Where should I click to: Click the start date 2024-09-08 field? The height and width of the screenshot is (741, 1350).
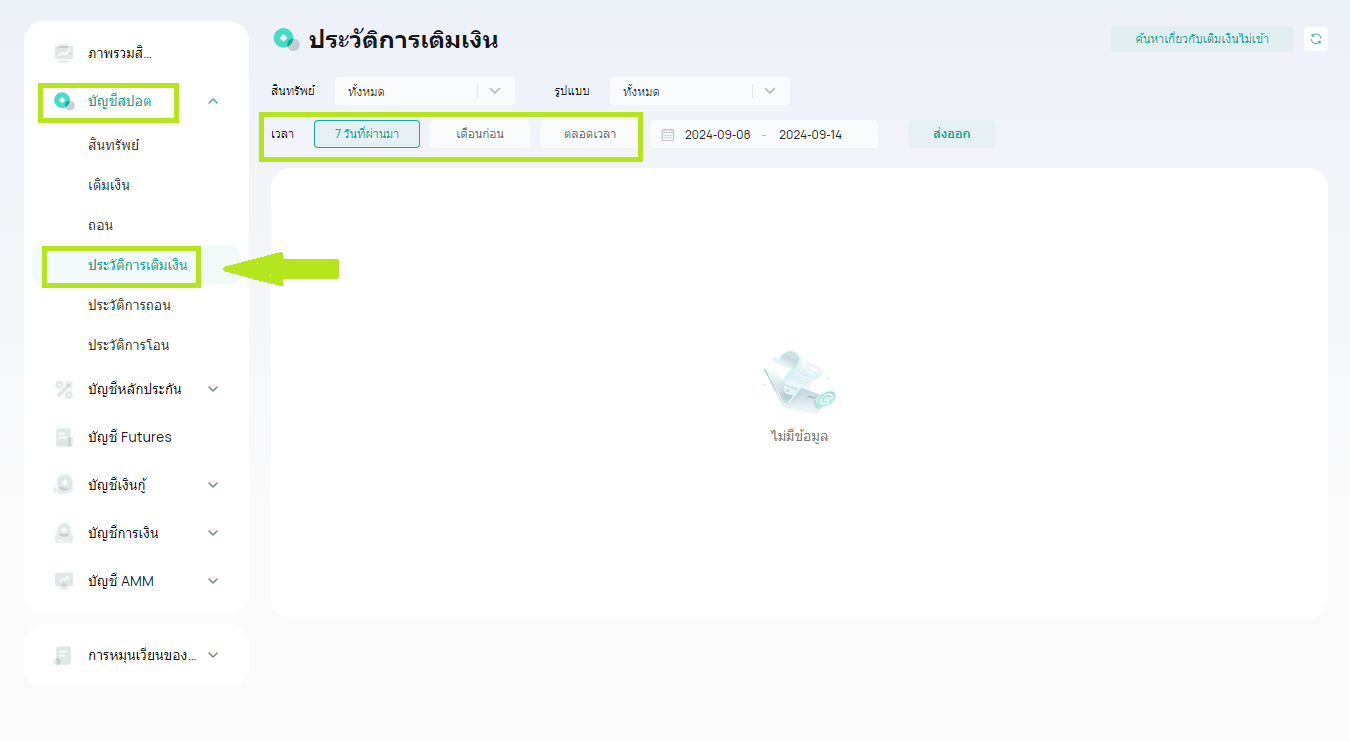coord(717,134)
